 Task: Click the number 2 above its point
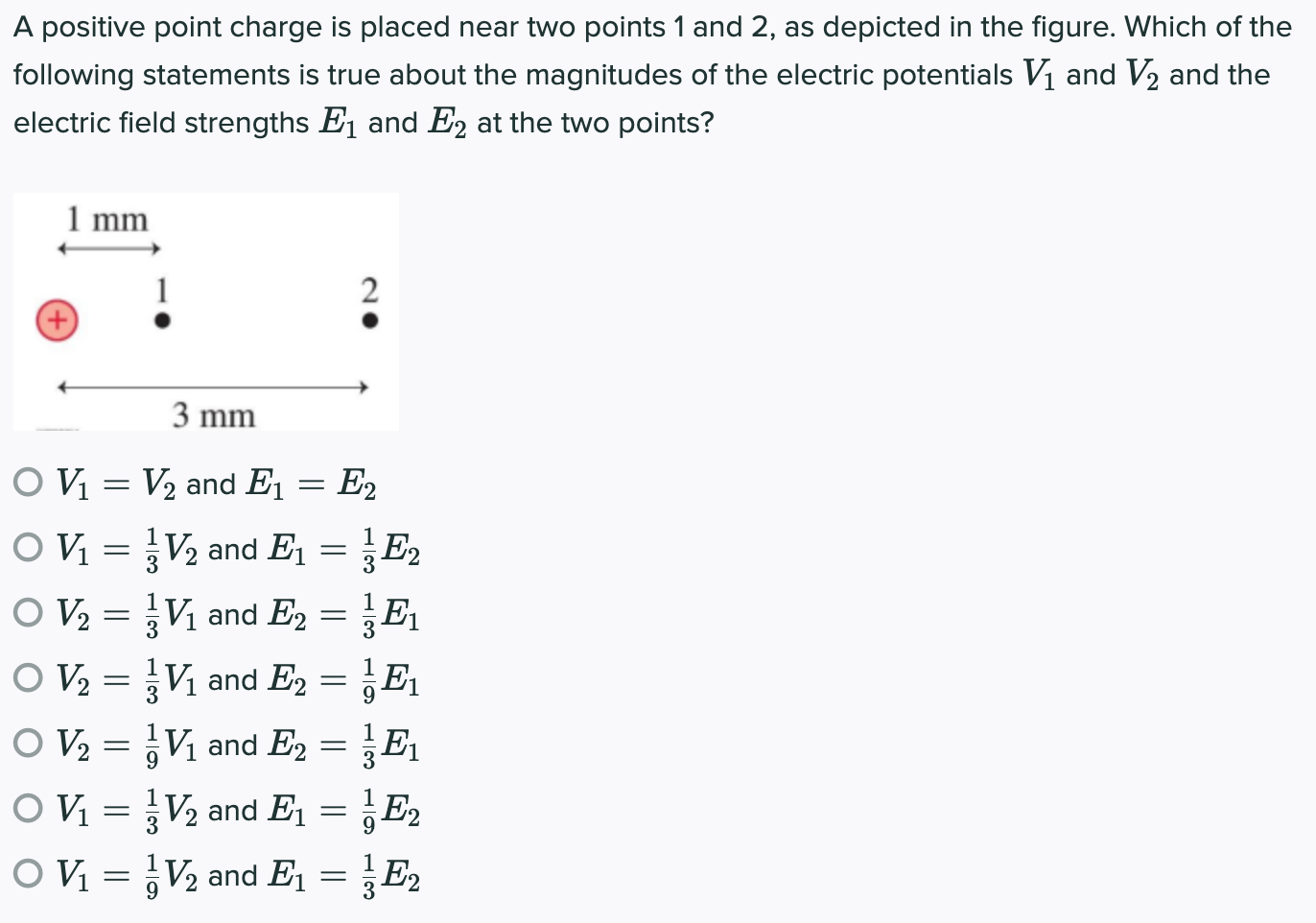click(x=369, y=288)
